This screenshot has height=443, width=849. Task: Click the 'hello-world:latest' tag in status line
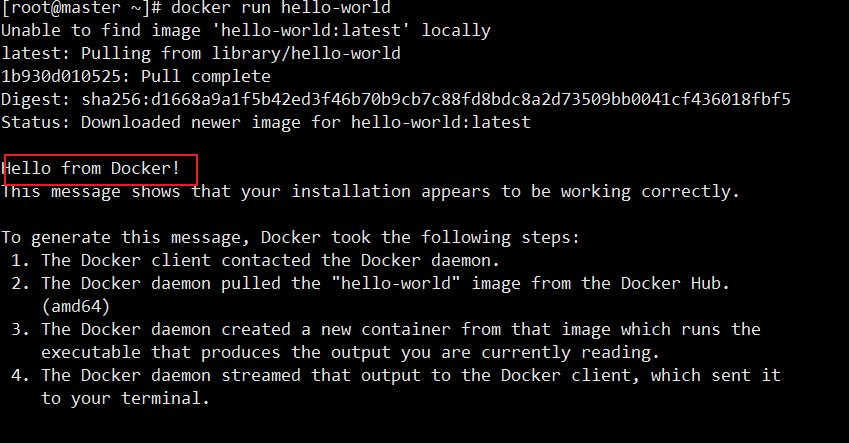pos(441,122)
